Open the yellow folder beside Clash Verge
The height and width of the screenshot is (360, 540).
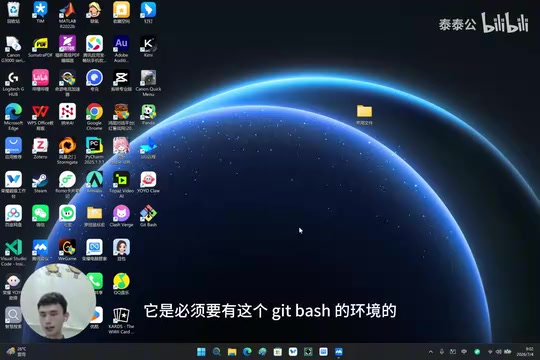94,216
